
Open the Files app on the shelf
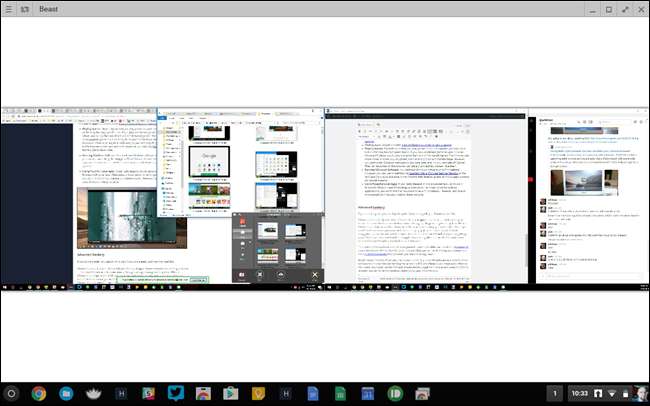pyautogui.click(x=66, y=392)
